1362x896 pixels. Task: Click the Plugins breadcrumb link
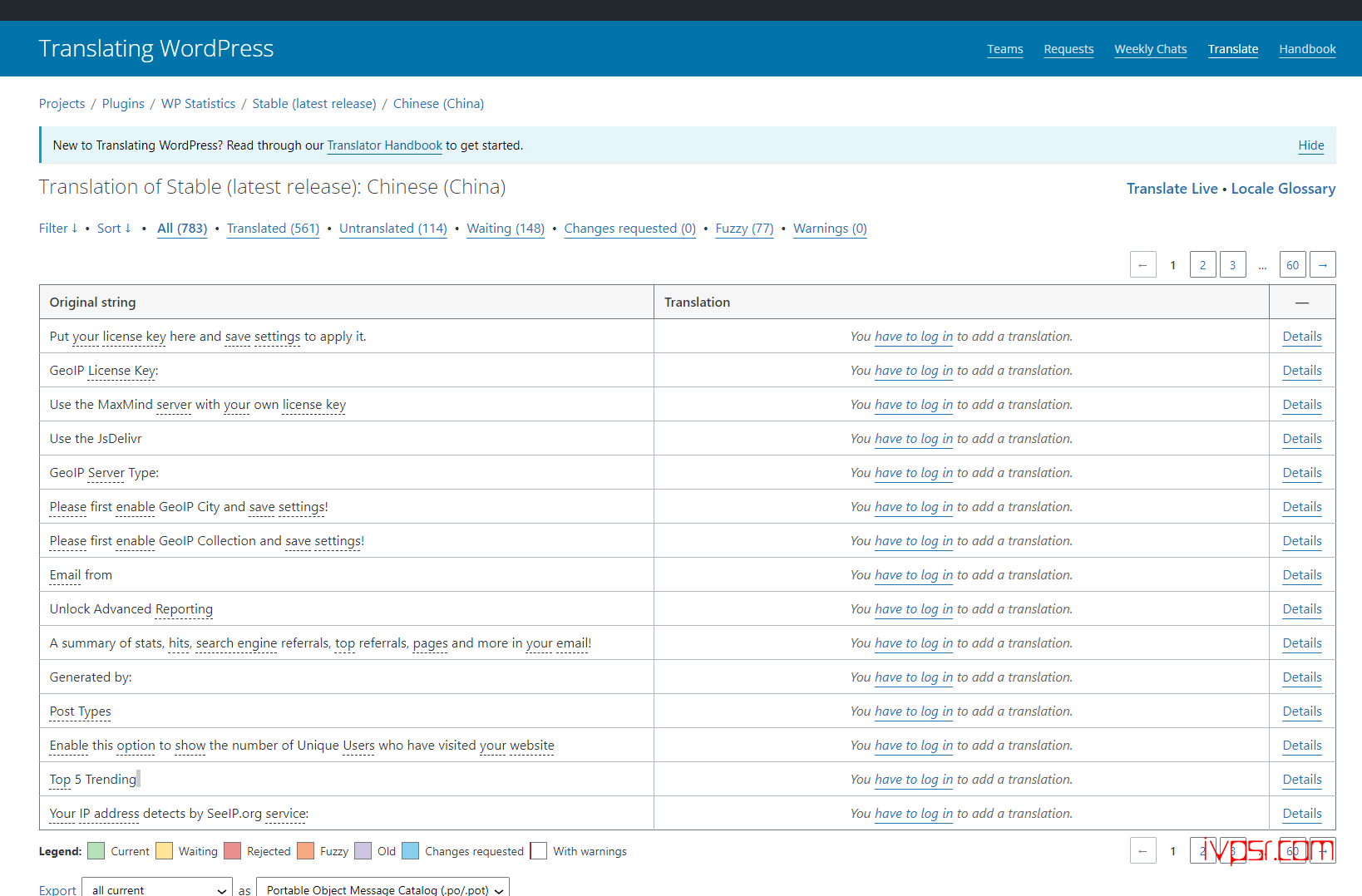point(123,104)
